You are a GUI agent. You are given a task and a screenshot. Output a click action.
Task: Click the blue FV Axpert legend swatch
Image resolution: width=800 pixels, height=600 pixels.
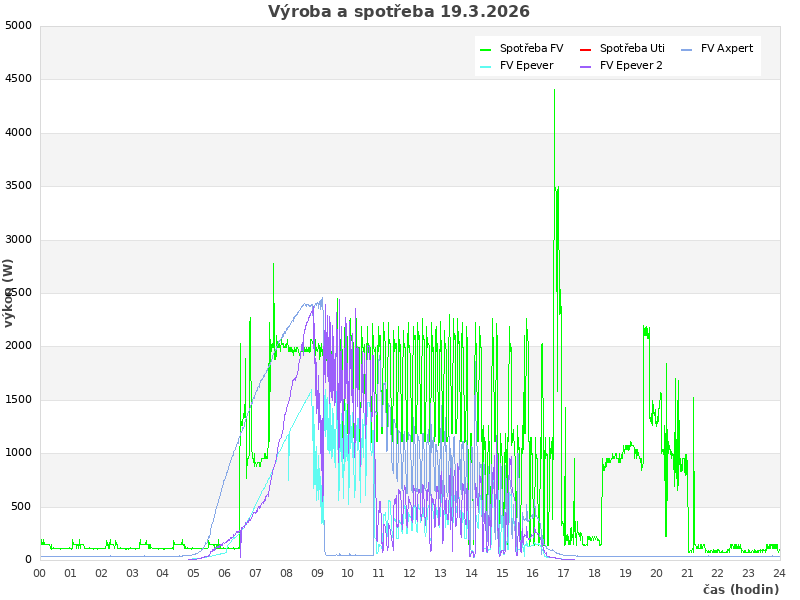click(x=687, y=49)
